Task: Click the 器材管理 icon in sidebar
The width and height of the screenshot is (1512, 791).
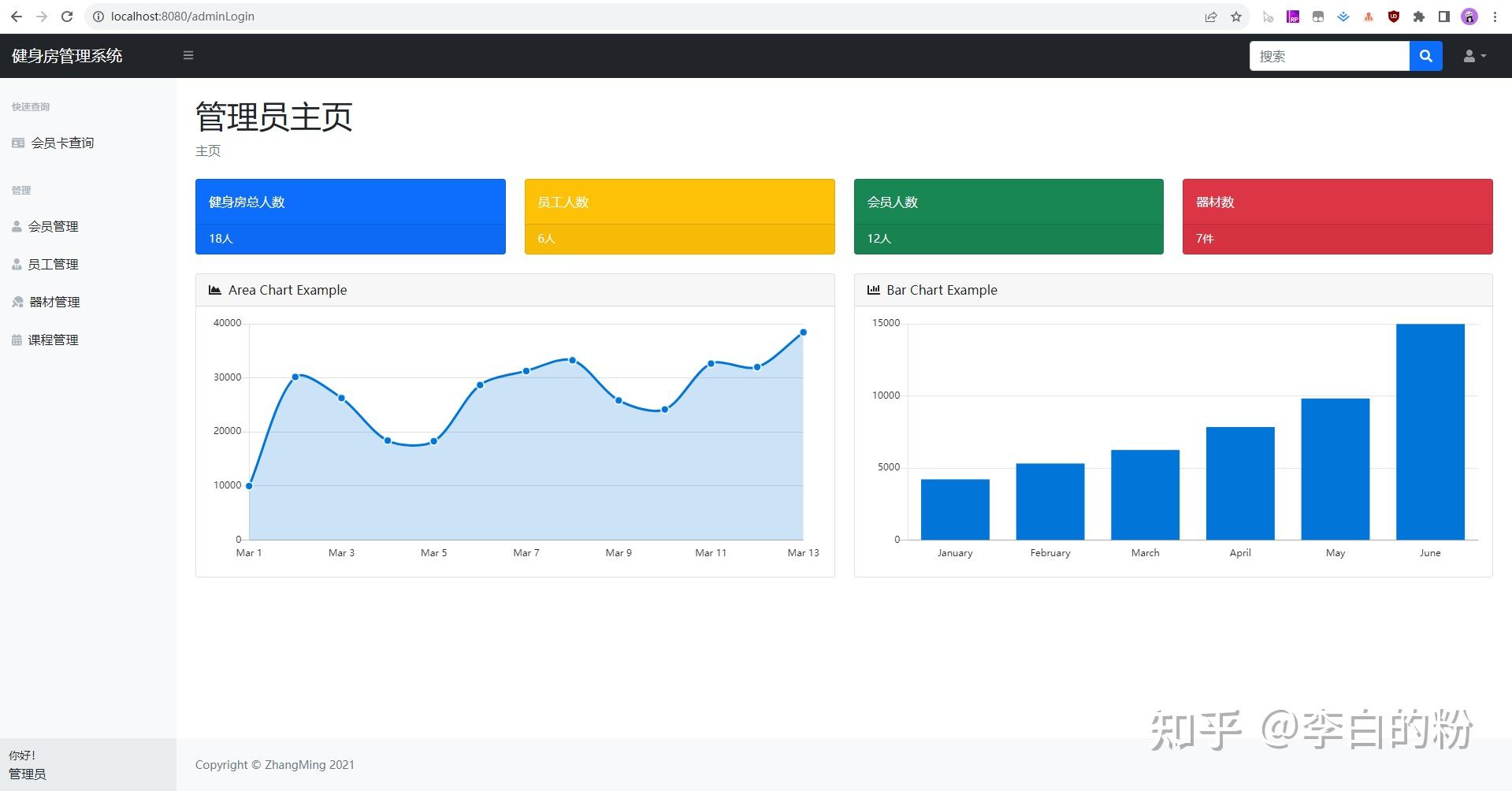Action: pos(18,302)
